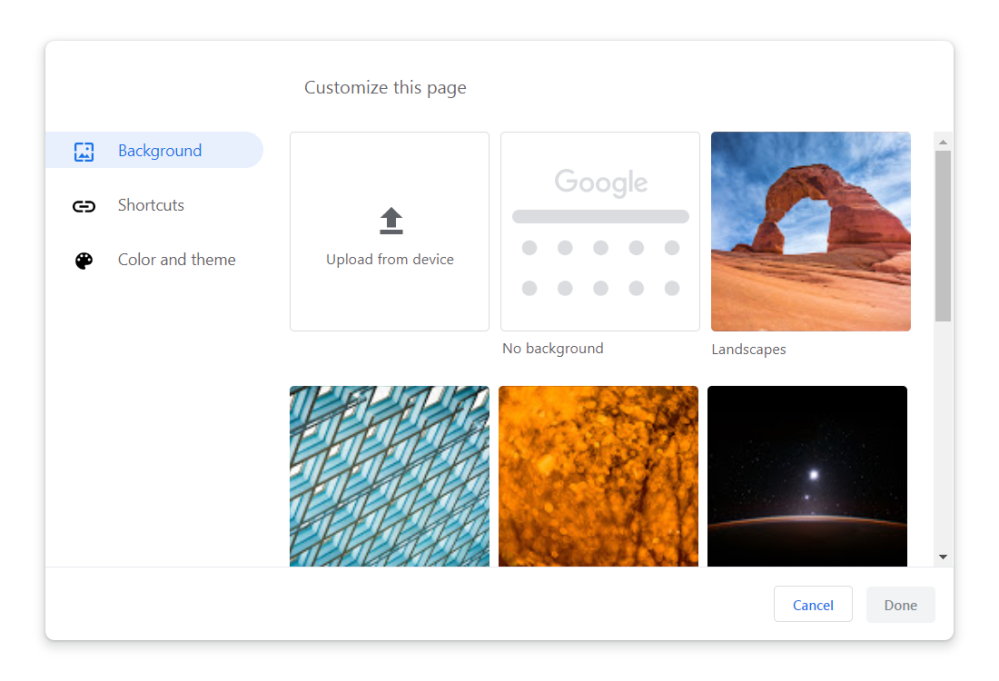The image size is (999, 681).
Task: Open the Background customization section
Action: pyautogui.click(x=159, y=150)
